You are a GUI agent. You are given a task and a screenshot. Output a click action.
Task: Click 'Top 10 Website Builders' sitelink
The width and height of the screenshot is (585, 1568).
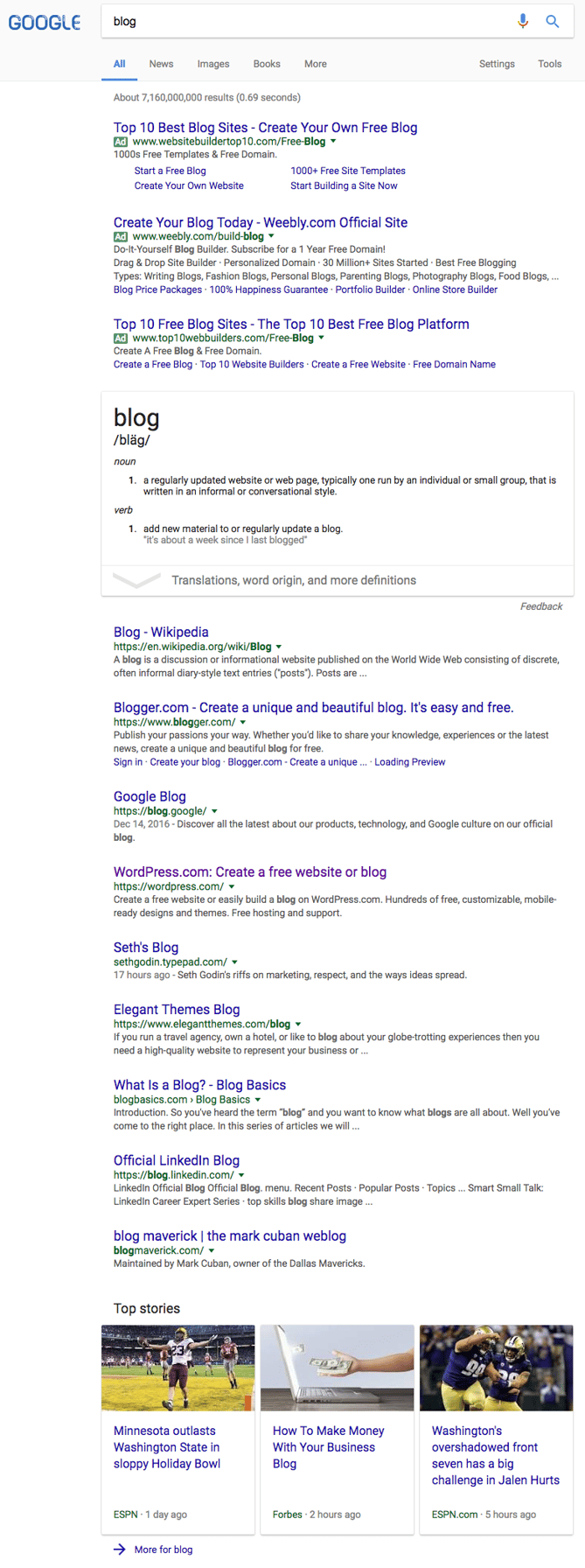pos(252,364)
